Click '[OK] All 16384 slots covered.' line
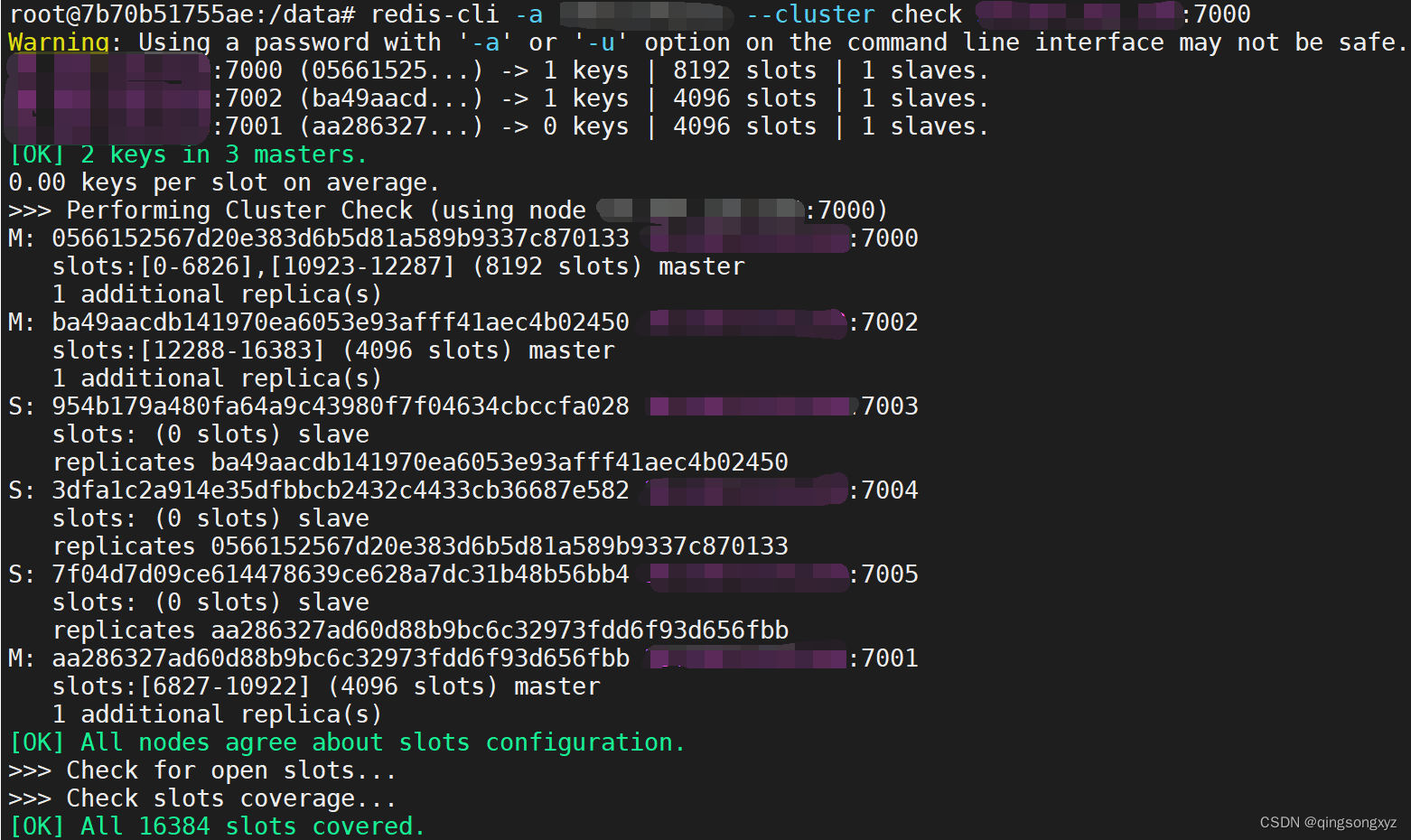The image size is (1411, 840). (217, 826)
